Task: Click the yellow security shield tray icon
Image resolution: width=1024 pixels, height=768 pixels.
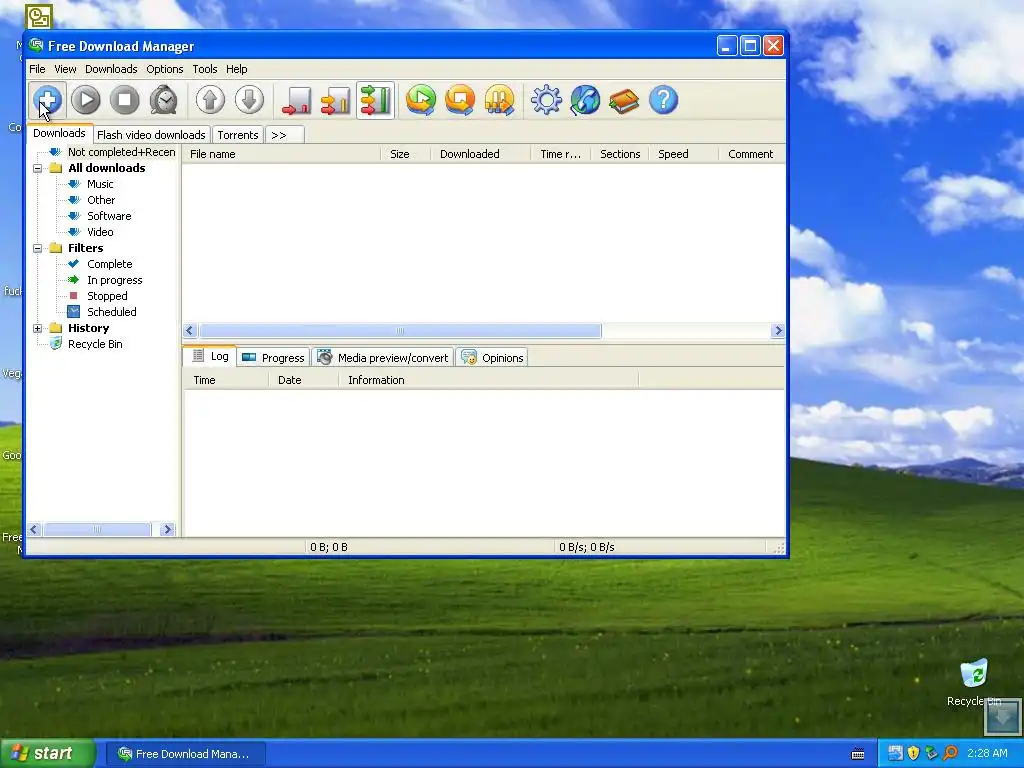Action: coord(913,753)
